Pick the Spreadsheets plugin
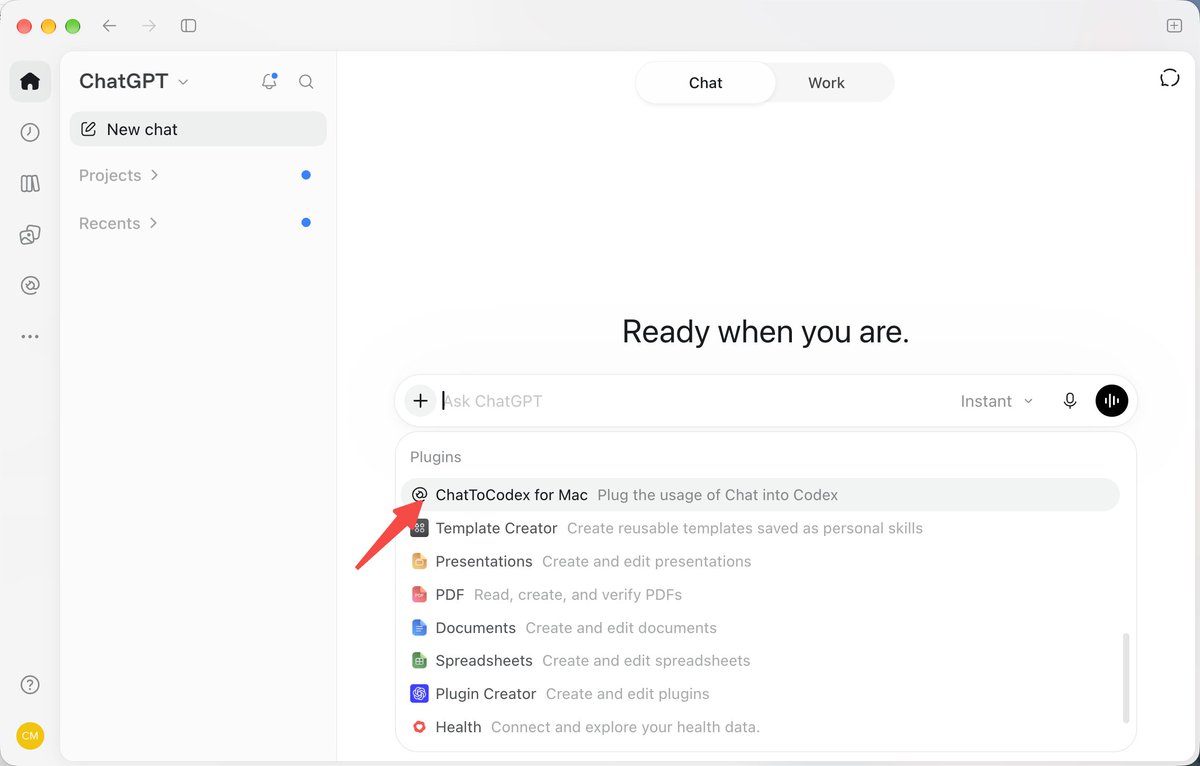This screenshot has height=766, width=1200. [760, 661]
